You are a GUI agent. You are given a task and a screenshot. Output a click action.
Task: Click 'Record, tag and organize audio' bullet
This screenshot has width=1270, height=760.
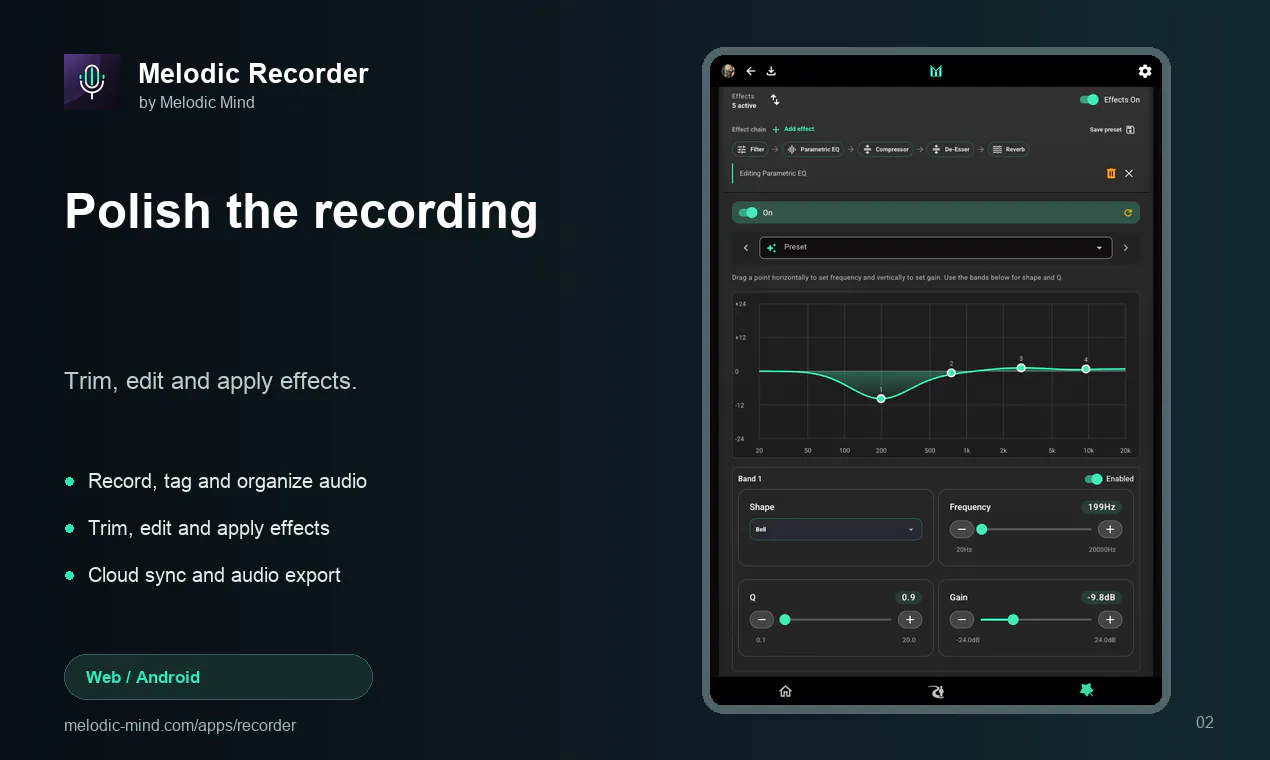pos(227,481)
